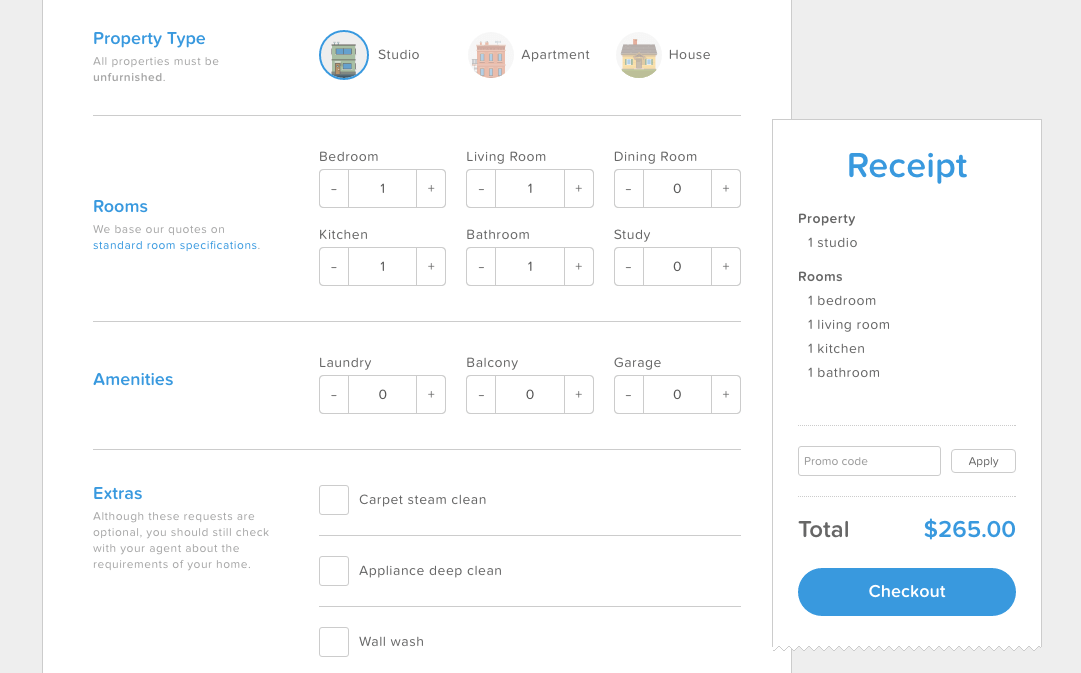Proceed with the Checkout button
The height and width of the screenshot is (673, 1081).
906,592
